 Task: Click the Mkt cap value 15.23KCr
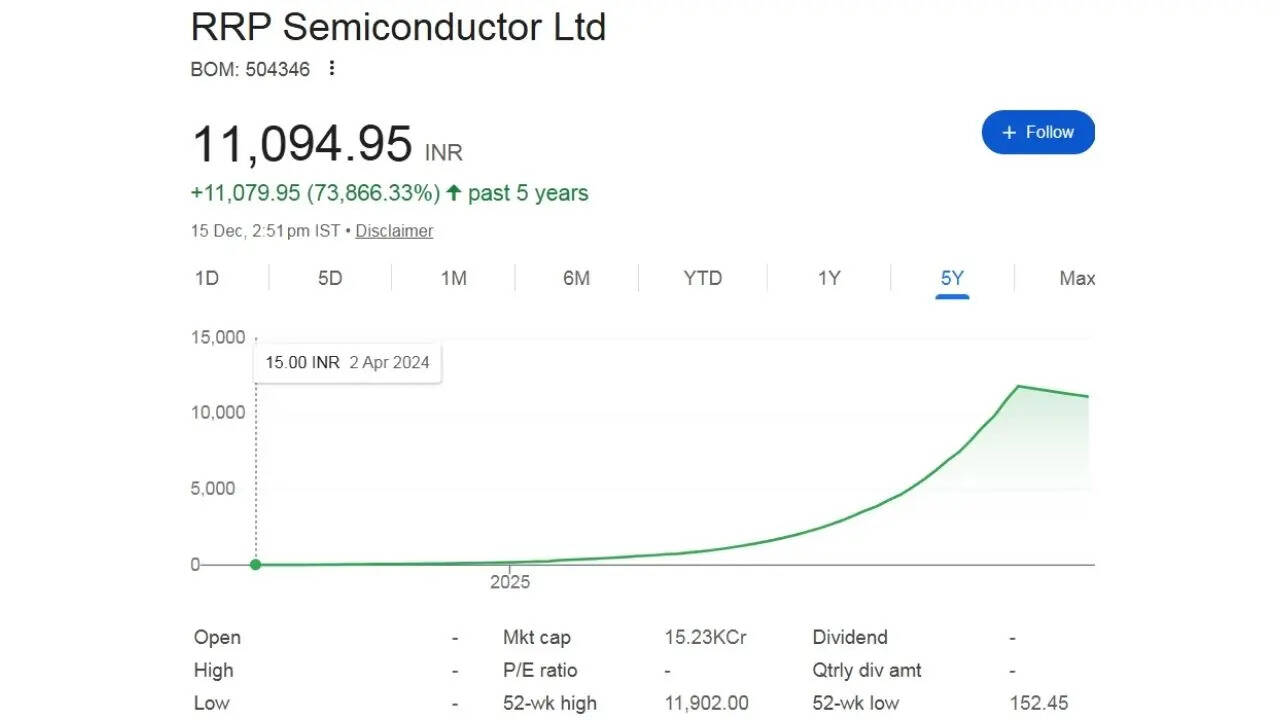point(705,637)
